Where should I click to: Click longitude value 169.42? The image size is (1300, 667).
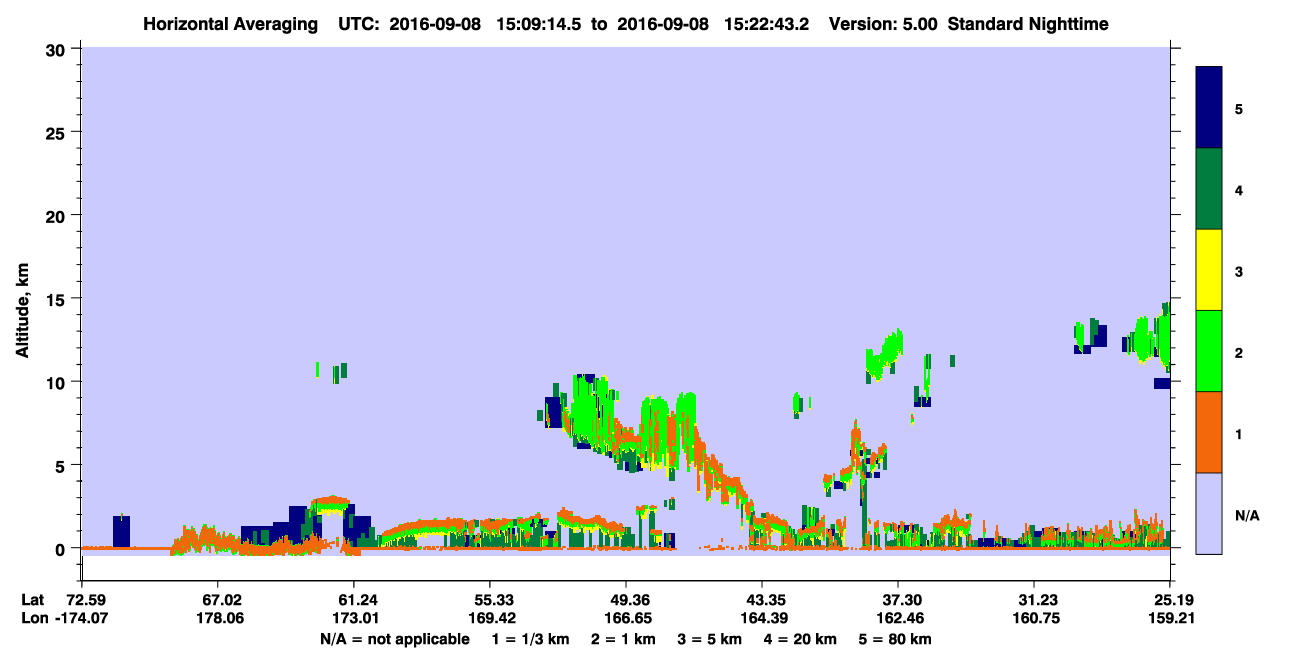pos(490,618)
